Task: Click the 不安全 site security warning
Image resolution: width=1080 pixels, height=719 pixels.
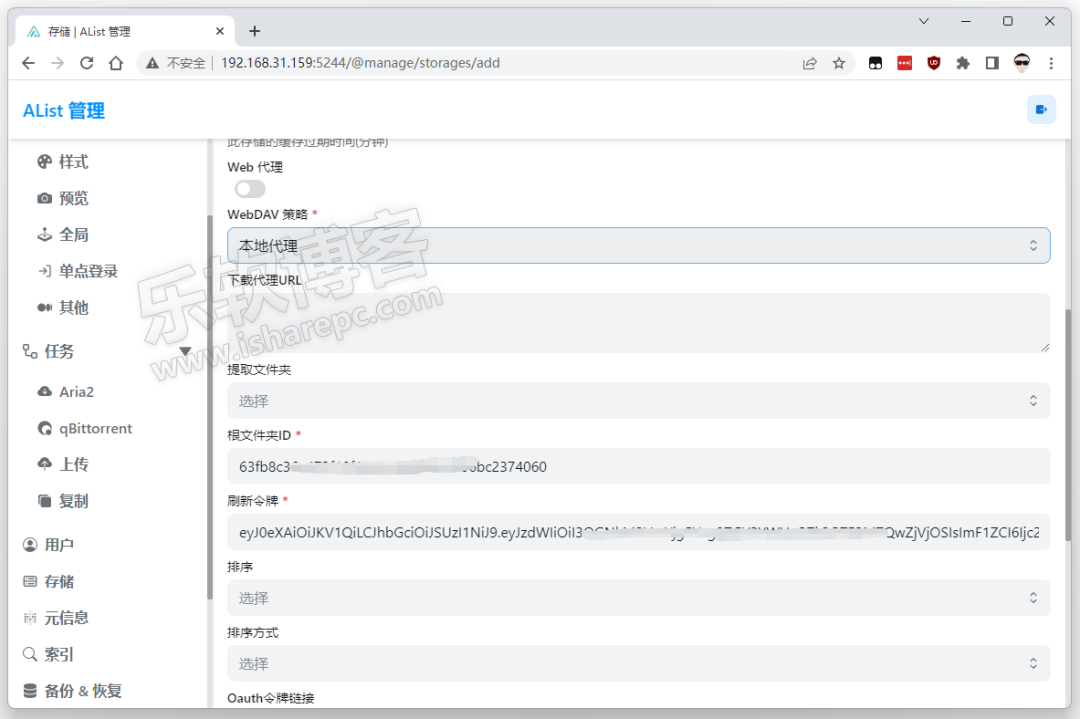Action: click(x=176, y=63)
